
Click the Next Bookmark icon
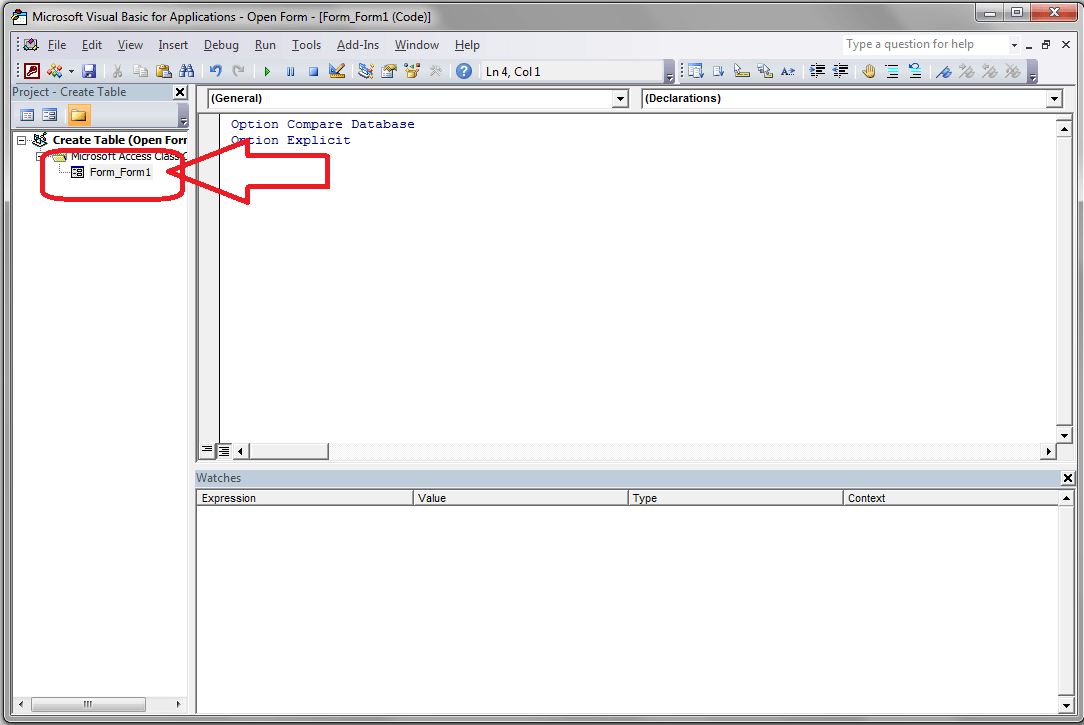point(966,70)
